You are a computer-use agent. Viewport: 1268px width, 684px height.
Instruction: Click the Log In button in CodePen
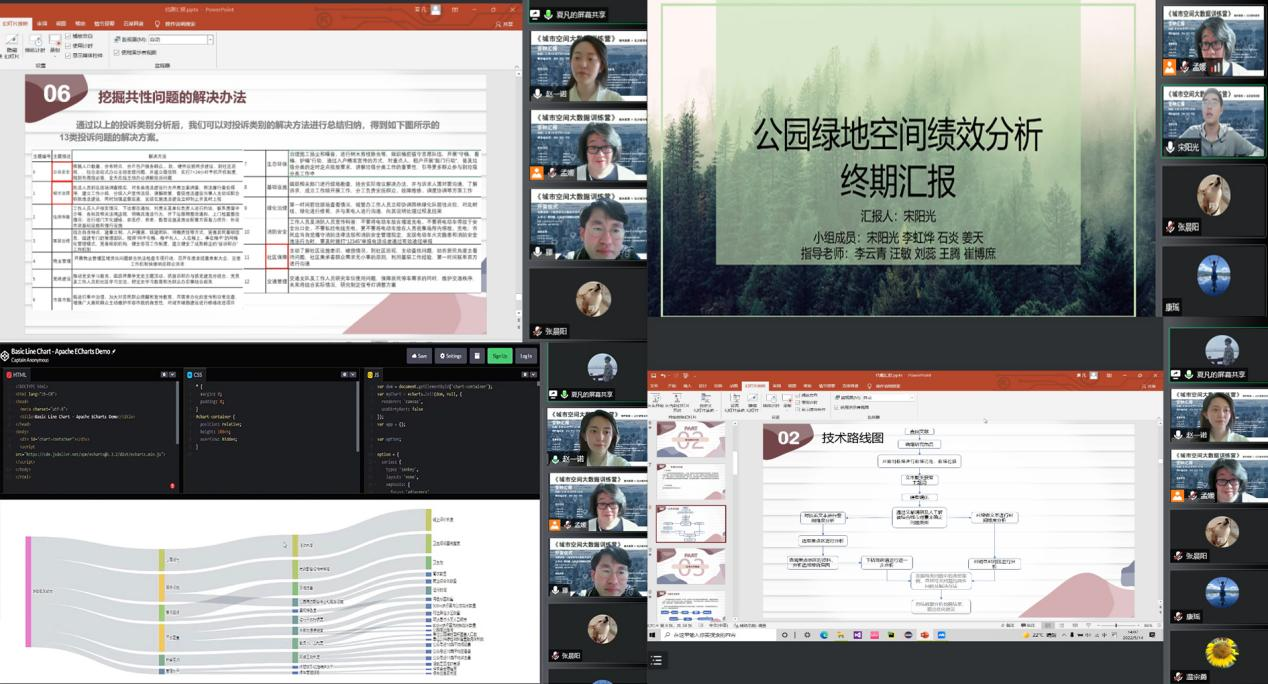click(526, 355)
